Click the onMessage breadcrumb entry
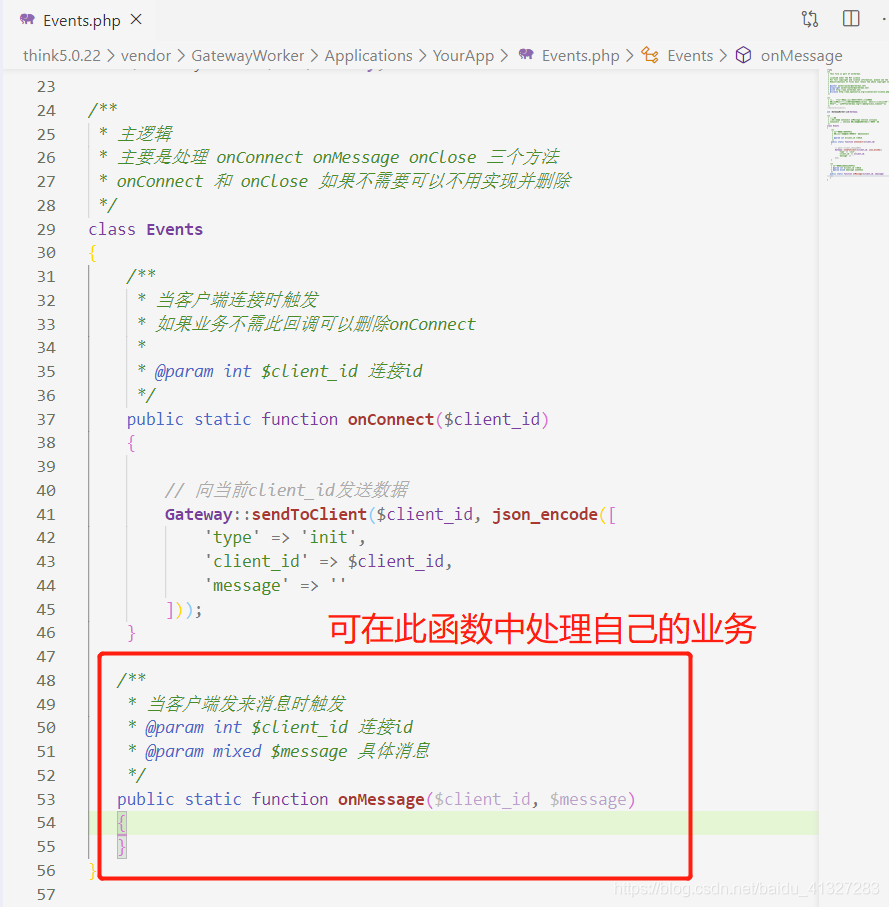 (799, 55)
